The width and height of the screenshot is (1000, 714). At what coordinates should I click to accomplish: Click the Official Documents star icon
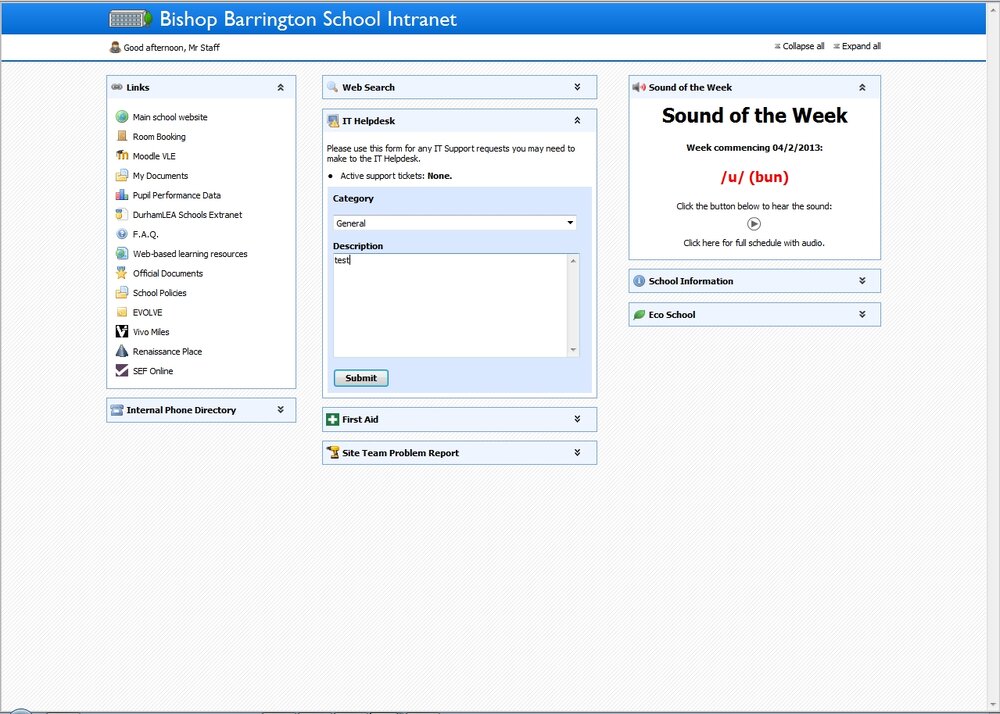tap(122, 273)
